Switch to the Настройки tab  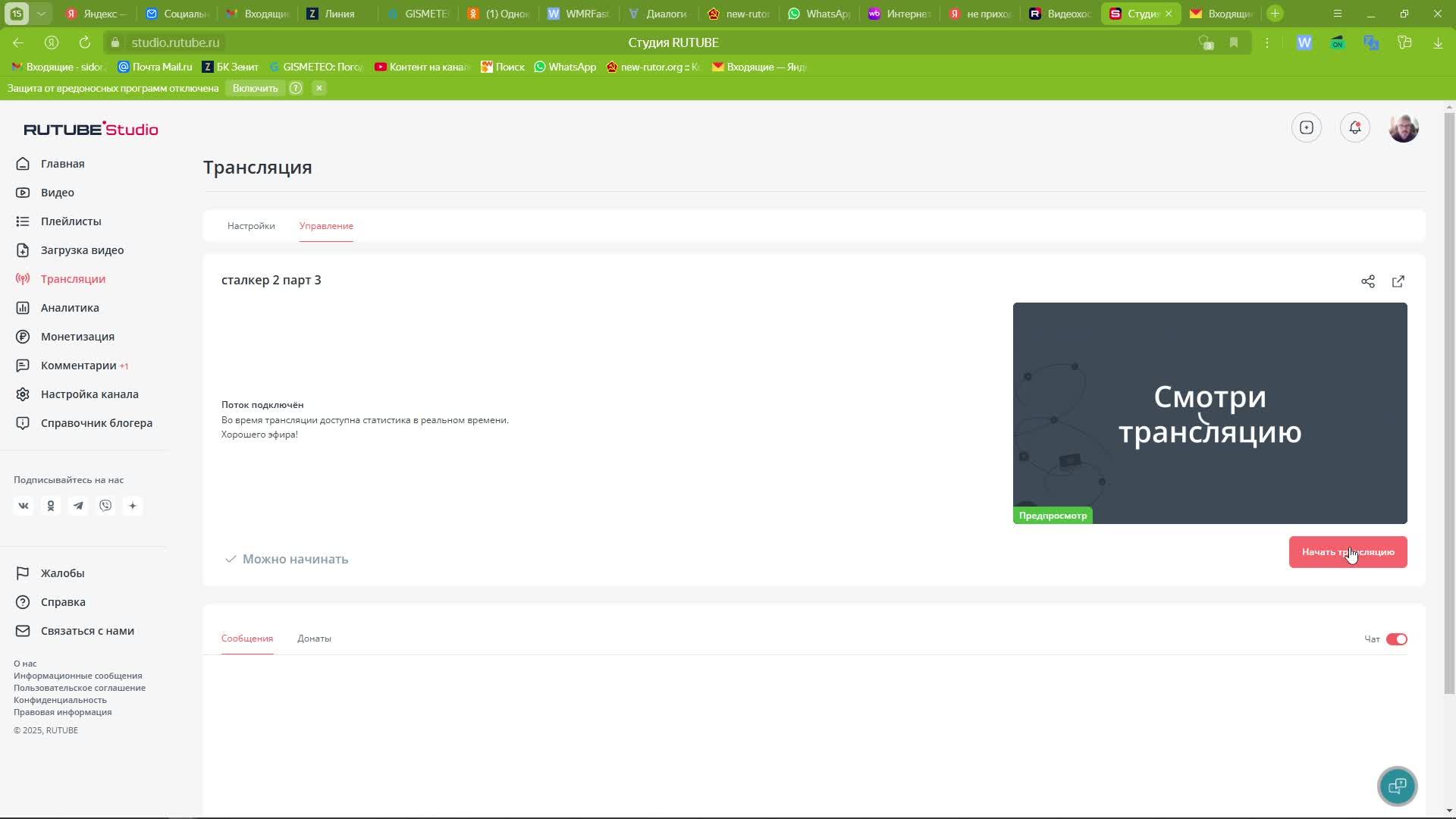251,226
